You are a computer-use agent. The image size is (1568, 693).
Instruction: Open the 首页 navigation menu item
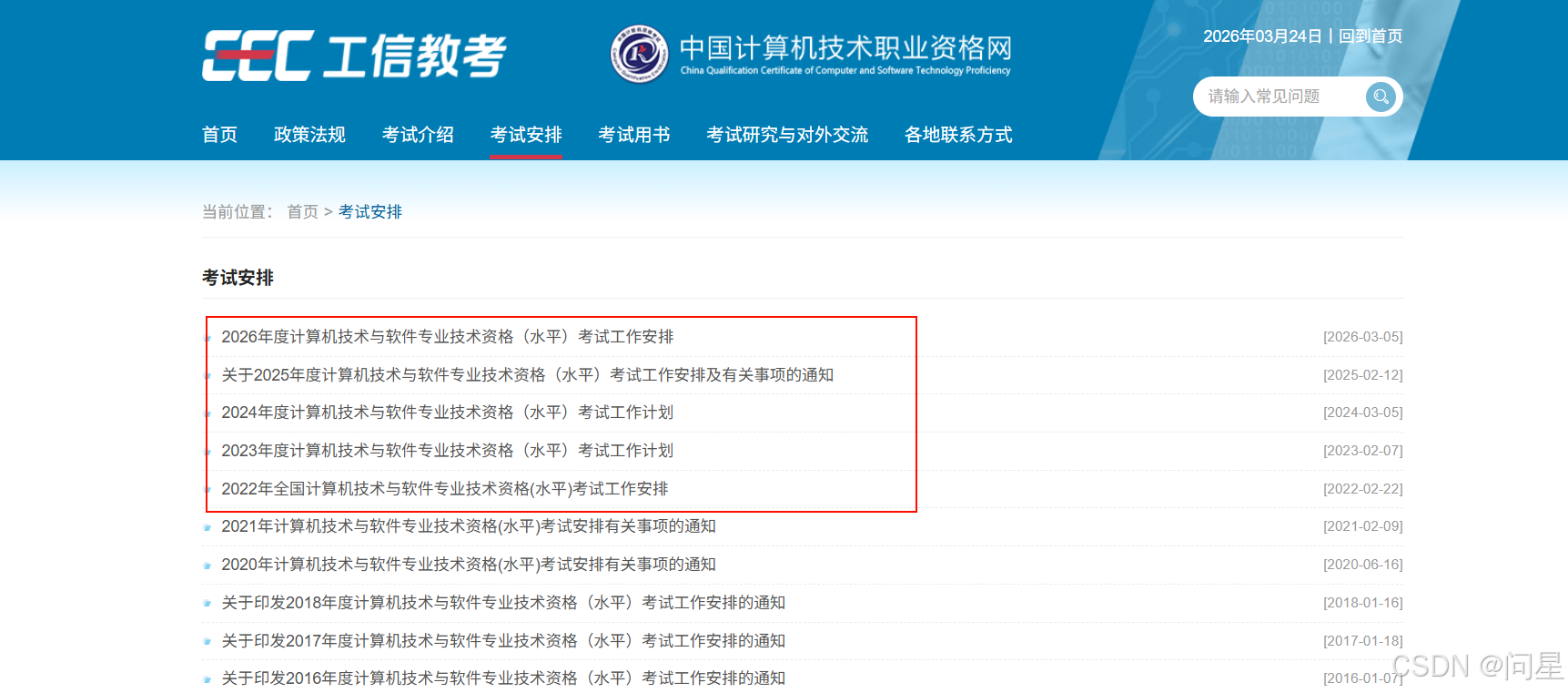219,135
